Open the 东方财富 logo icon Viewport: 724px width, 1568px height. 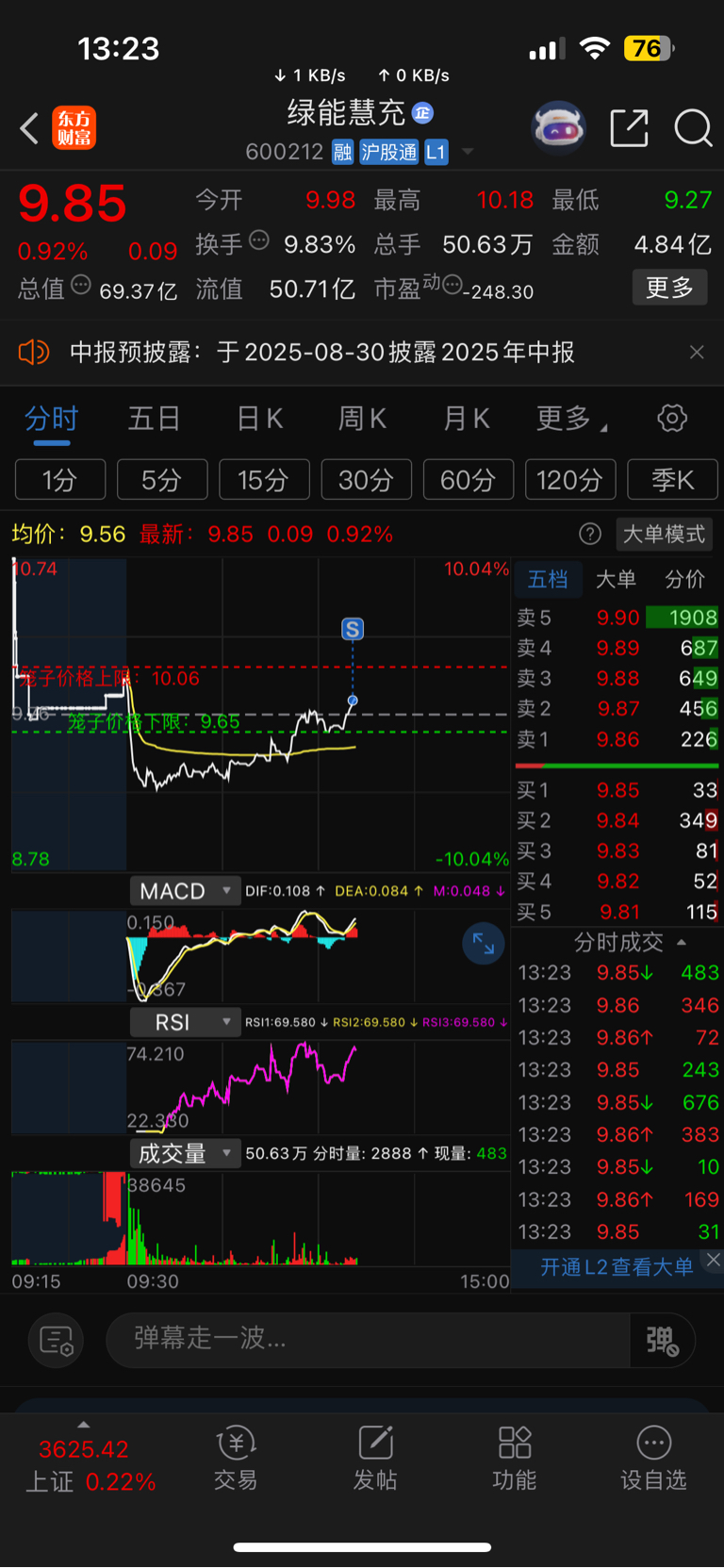tap(74, 128)
